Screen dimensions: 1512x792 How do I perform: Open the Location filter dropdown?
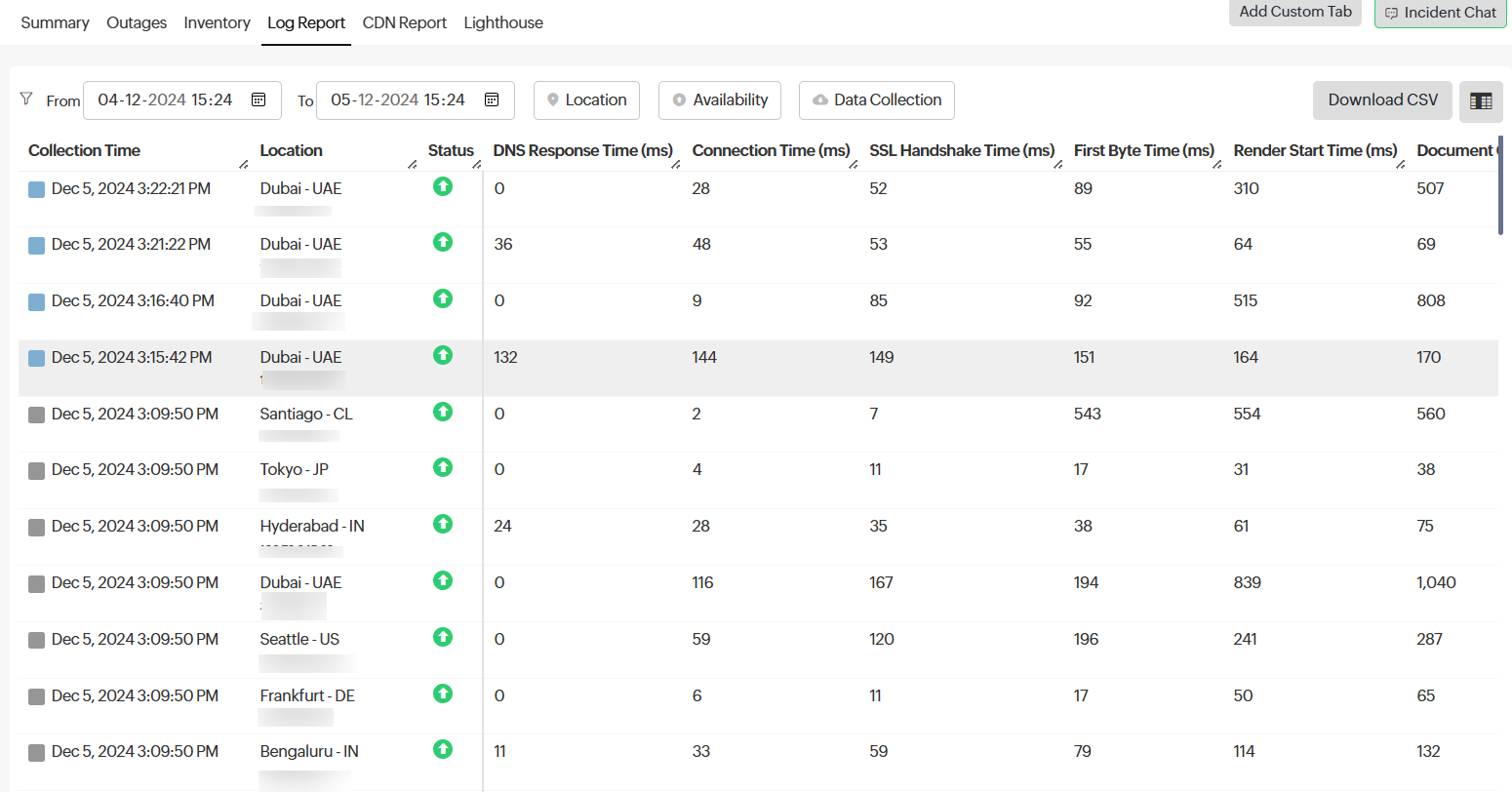pos(586,100)
